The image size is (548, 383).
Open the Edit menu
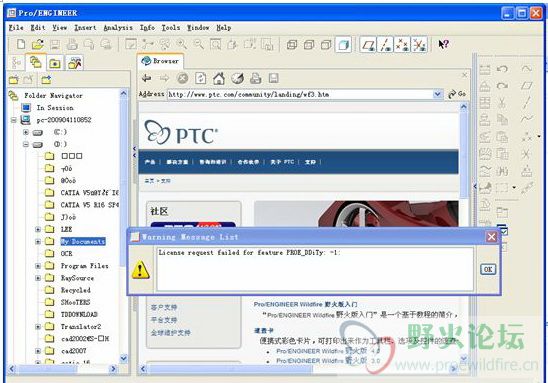38,28
